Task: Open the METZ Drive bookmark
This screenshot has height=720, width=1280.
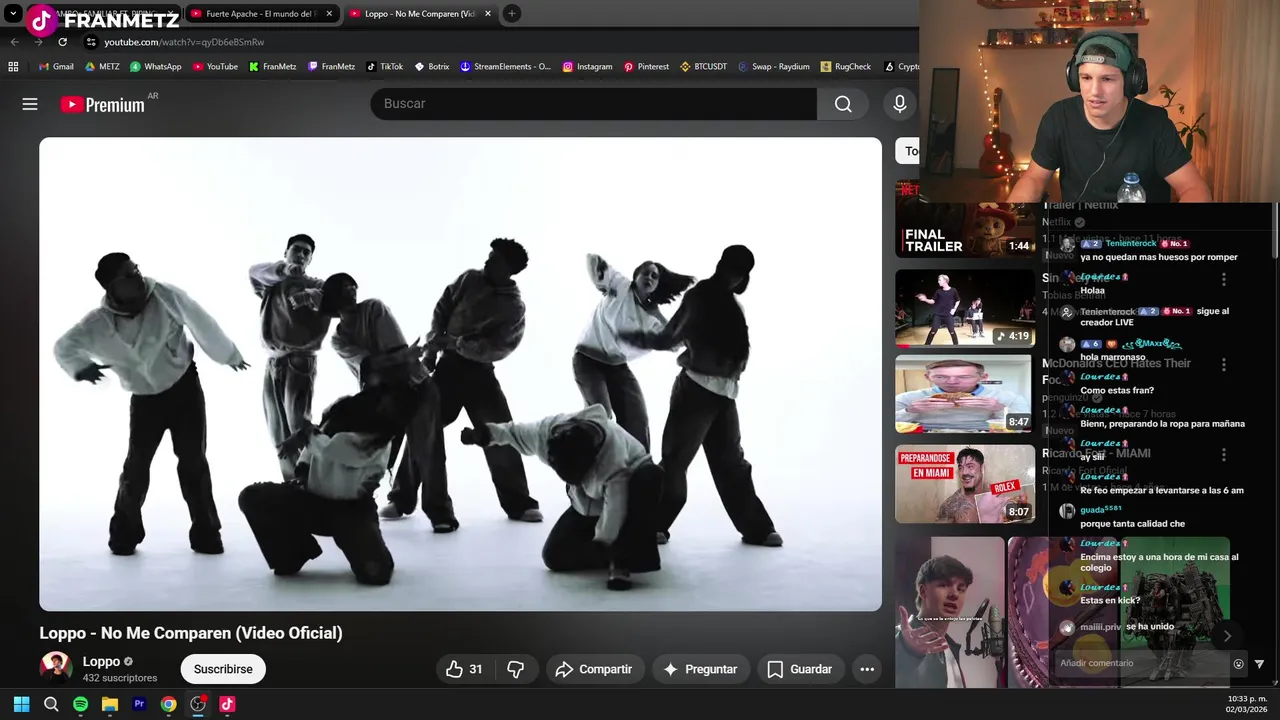Action: click(x=102, y=67)
